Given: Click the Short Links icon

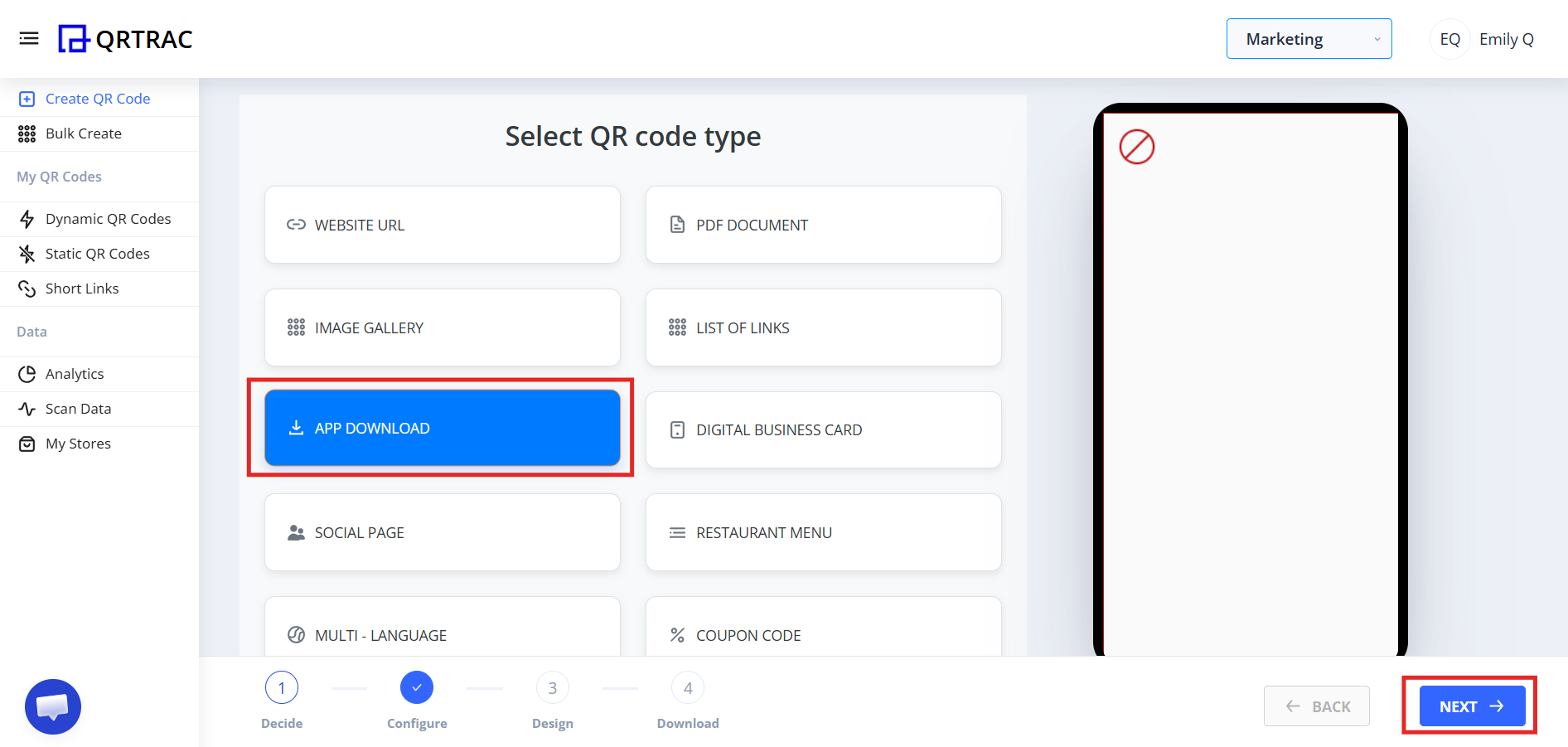Looking at the screenshot, I should click(27, 289).
